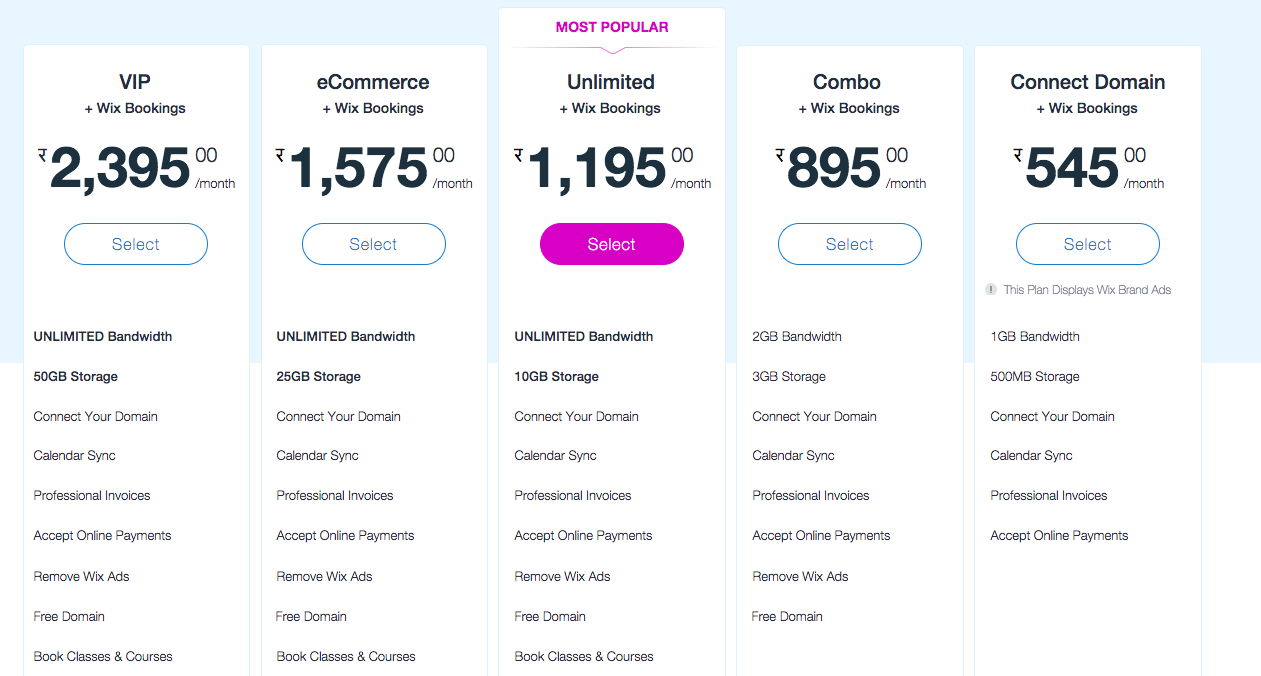Click the eCommerce plan heading
Screen dimensions: 1261x676
click(x=373, y=82)
